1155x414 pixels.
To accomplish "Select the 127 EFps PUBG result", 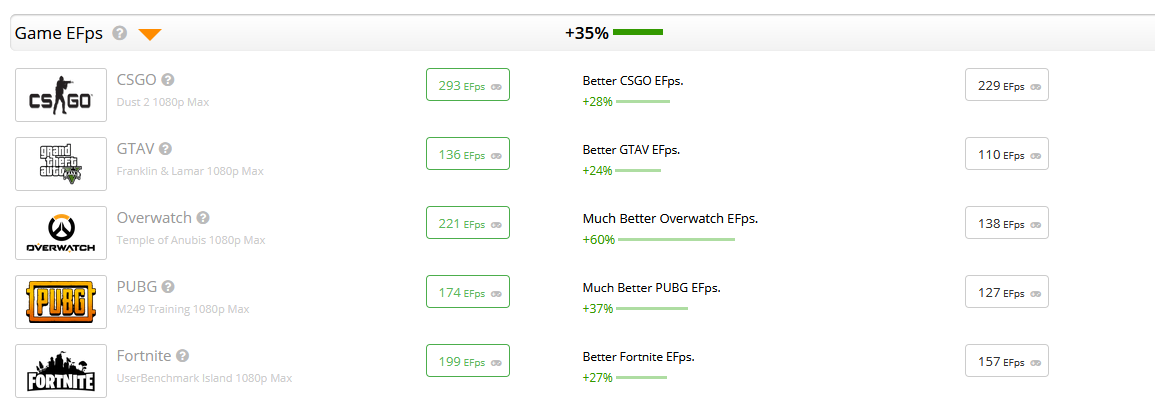I will [x=1006, y=293].
